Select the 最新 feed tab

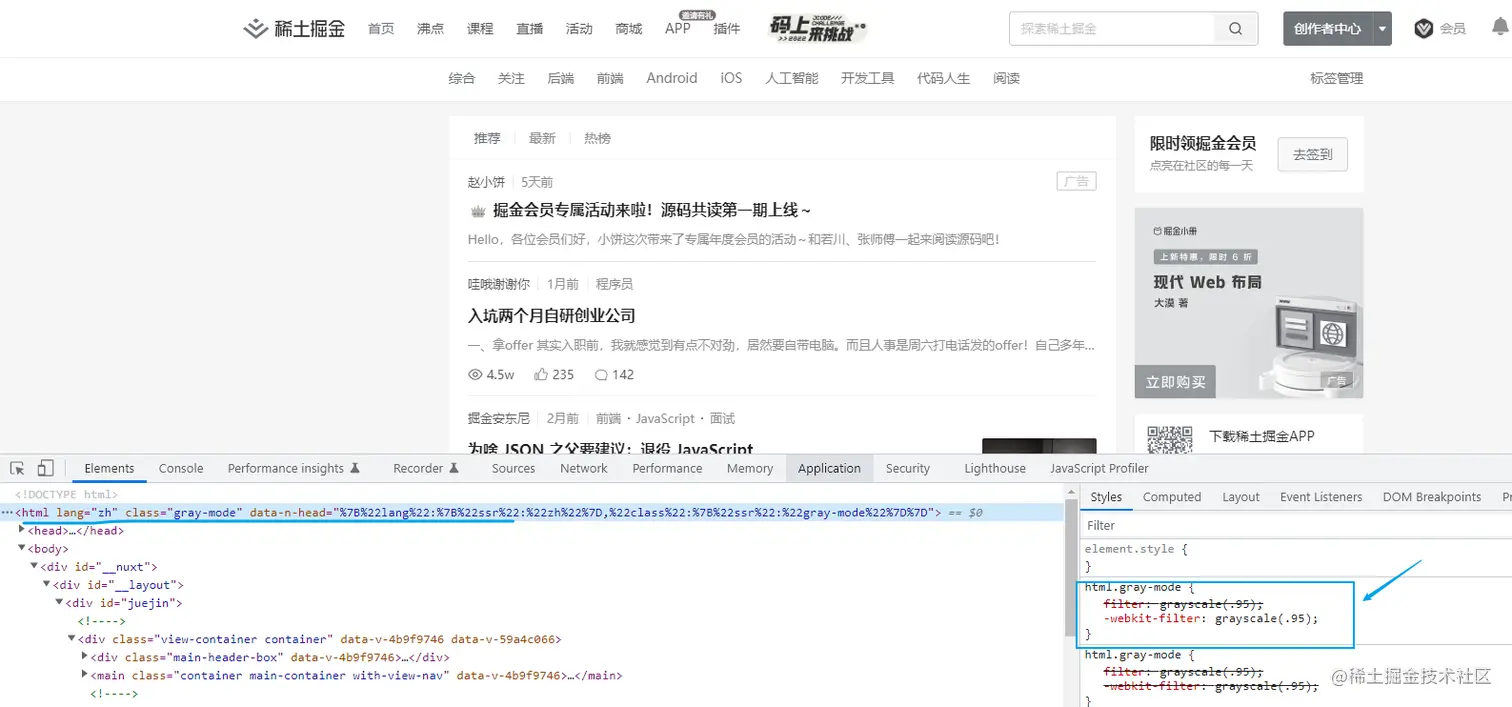(542, 138)
